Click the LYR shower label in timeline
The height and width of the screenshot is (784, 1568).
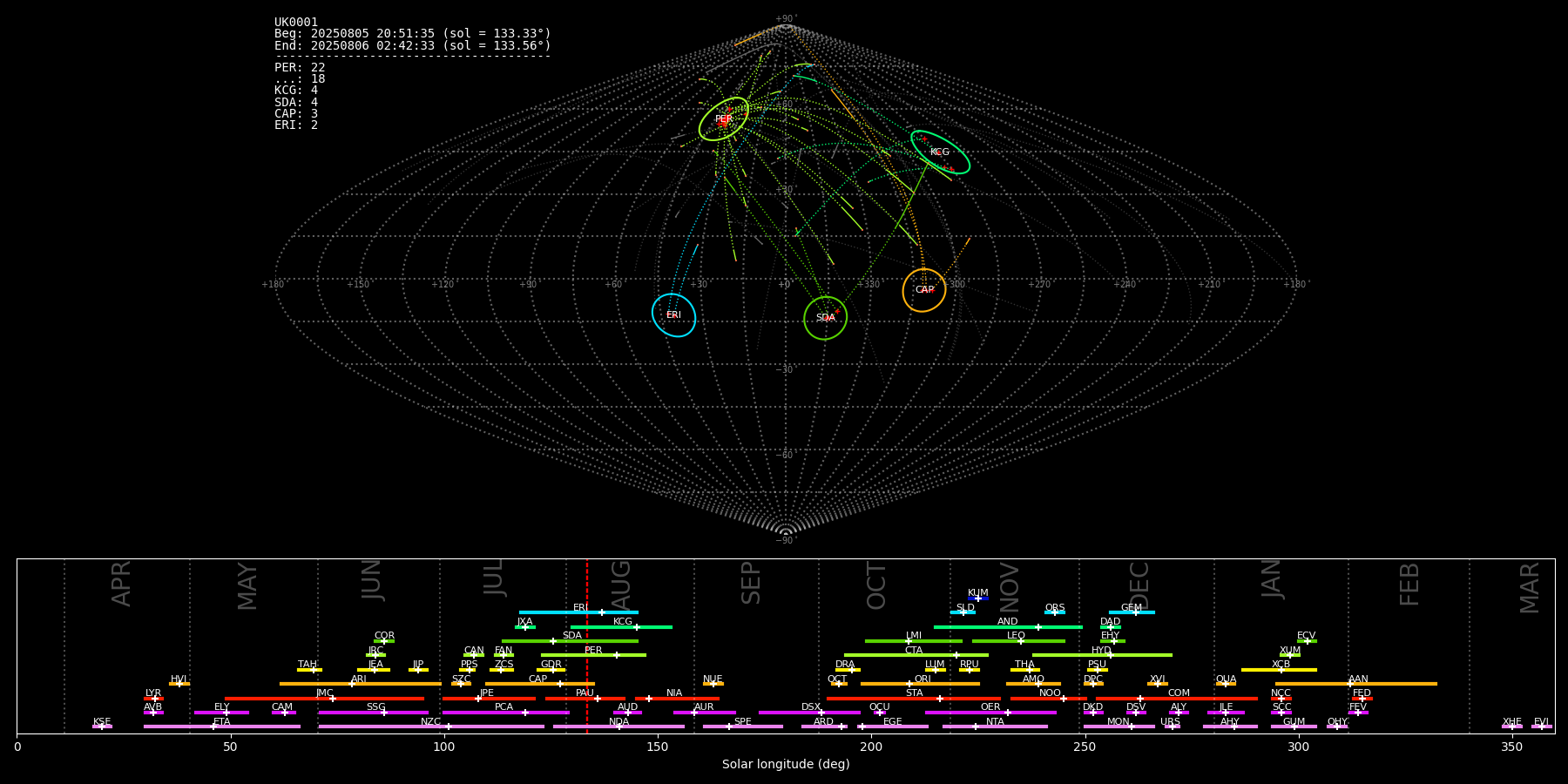point(153,693)
